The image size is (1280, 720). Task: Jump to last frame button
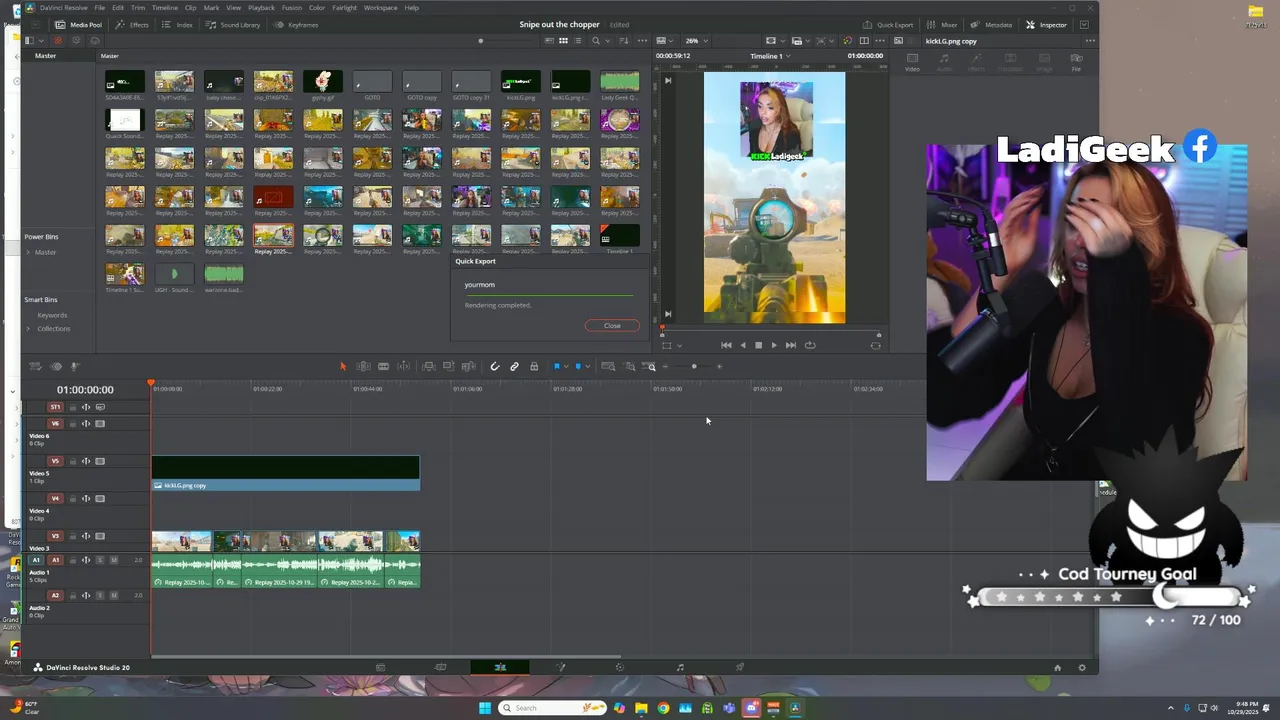click(x=791, y=345)
